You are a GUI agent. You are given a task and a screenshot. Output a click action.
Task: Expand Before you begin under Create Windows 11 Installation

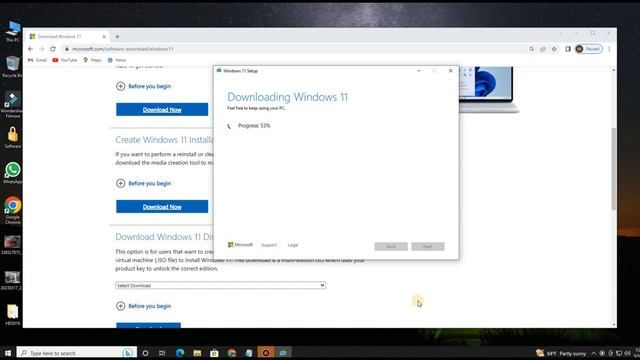(x=143, y=183)
